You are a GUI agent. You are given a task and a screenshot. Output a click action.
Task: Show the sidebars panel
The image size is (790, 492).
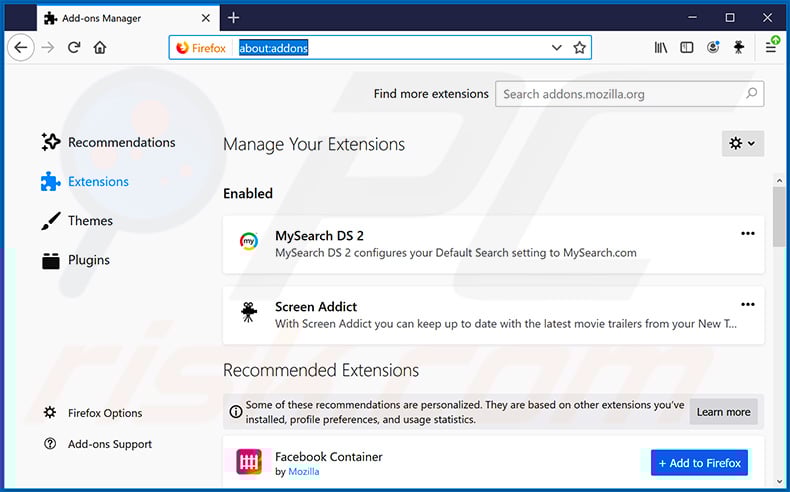(687, 48)
